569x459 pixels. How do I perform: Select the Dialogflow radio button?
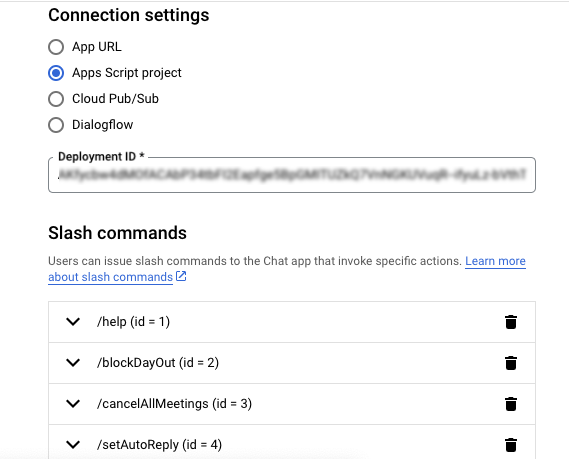(56, 125)
